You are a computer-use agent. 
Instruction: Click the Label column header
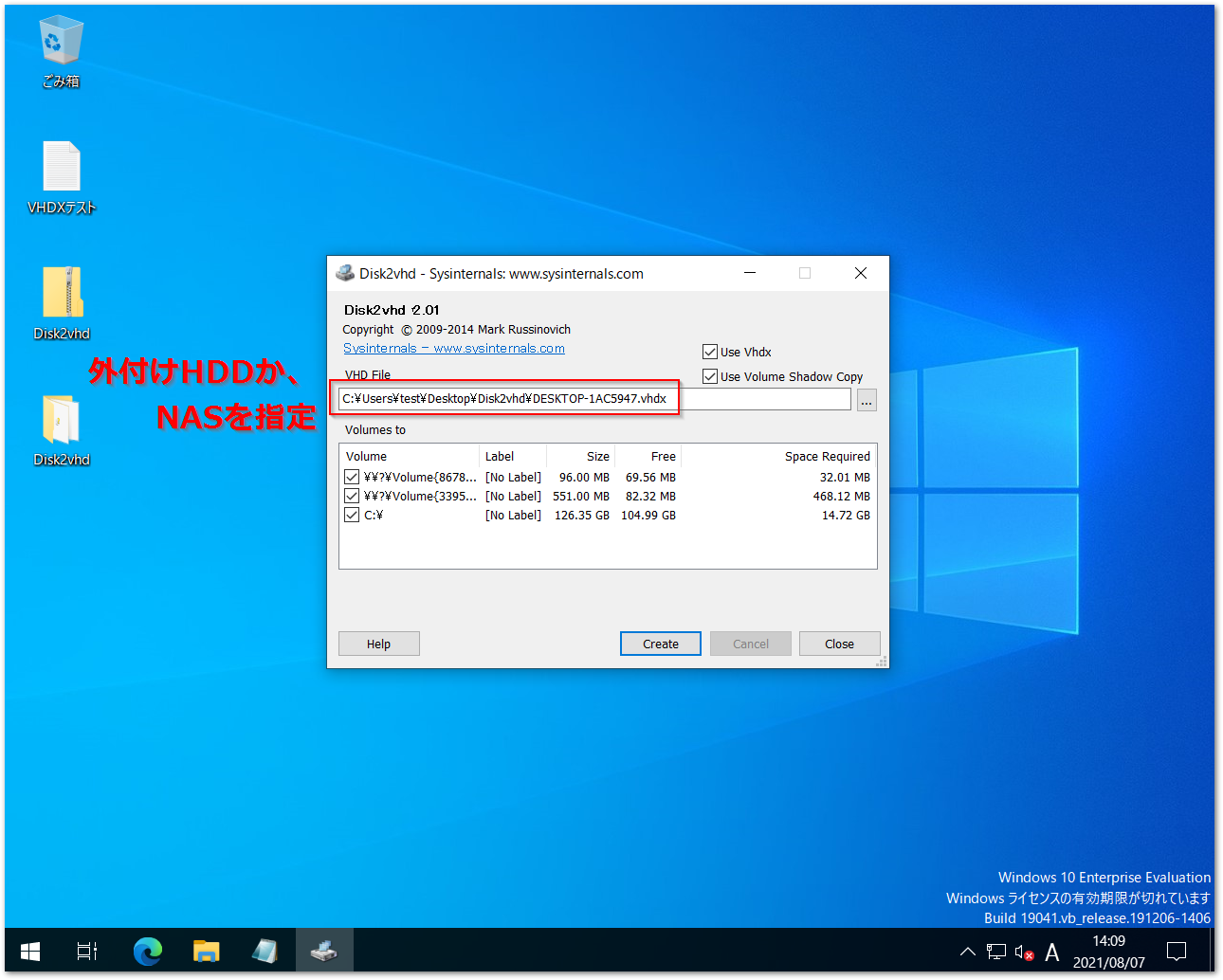pyautogui.click(x=513, y=456)
